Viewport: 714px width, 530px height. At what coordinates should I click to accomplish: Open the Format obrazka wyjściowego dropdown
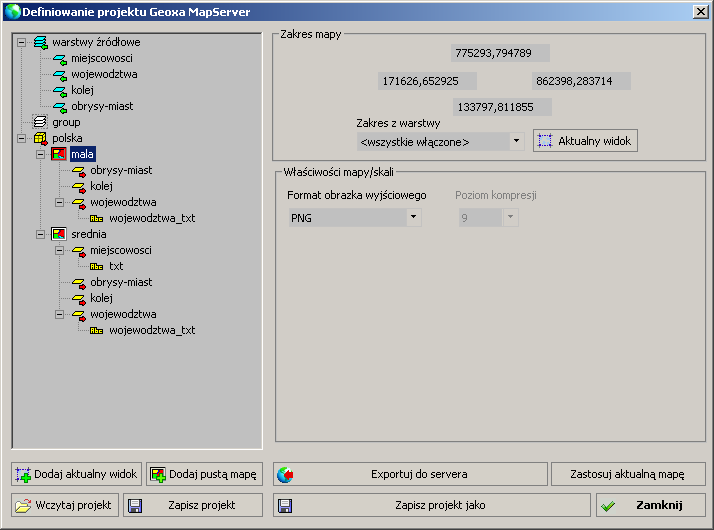(413, 217)
